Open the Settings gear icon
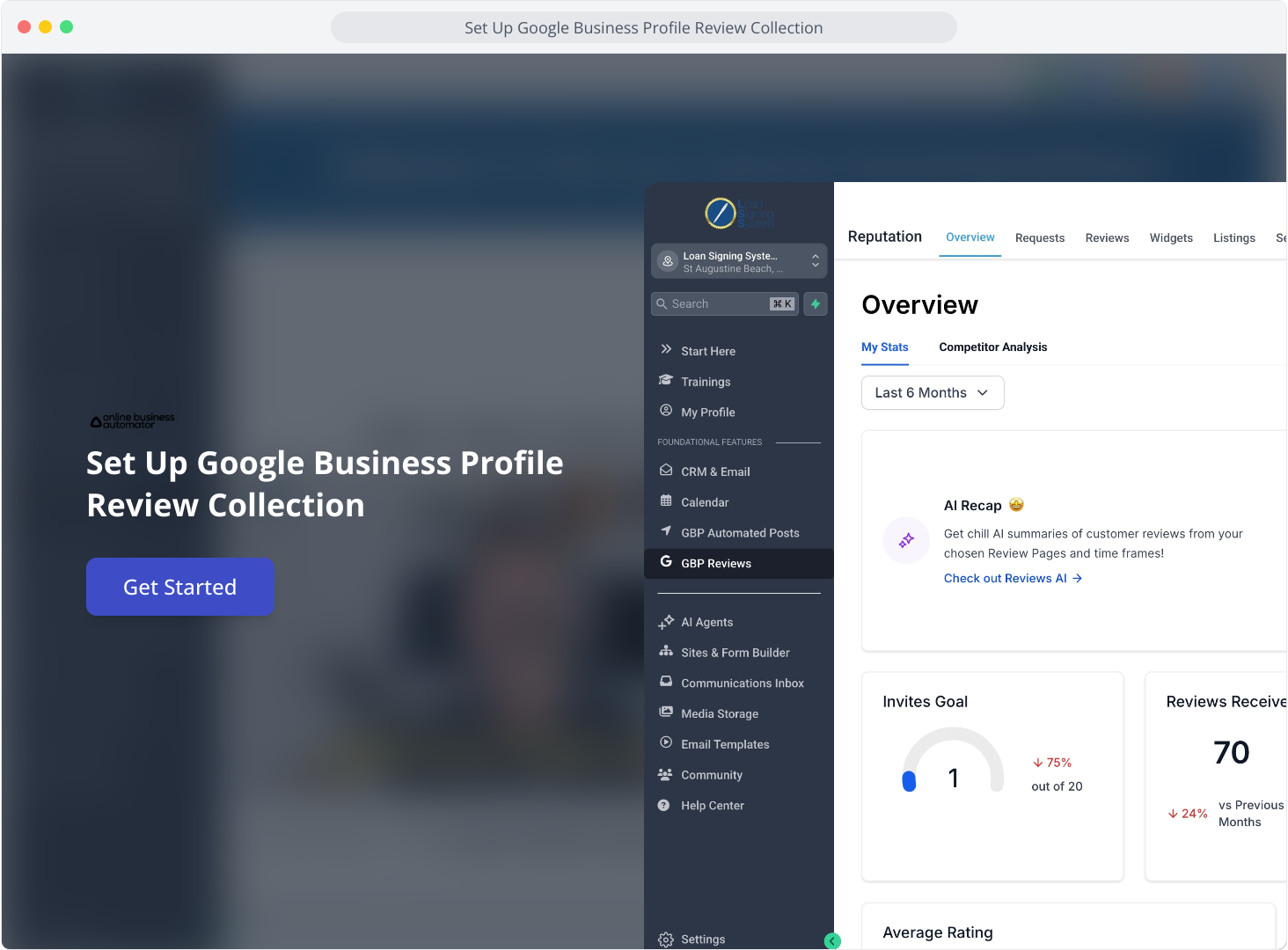 point(666,939)
